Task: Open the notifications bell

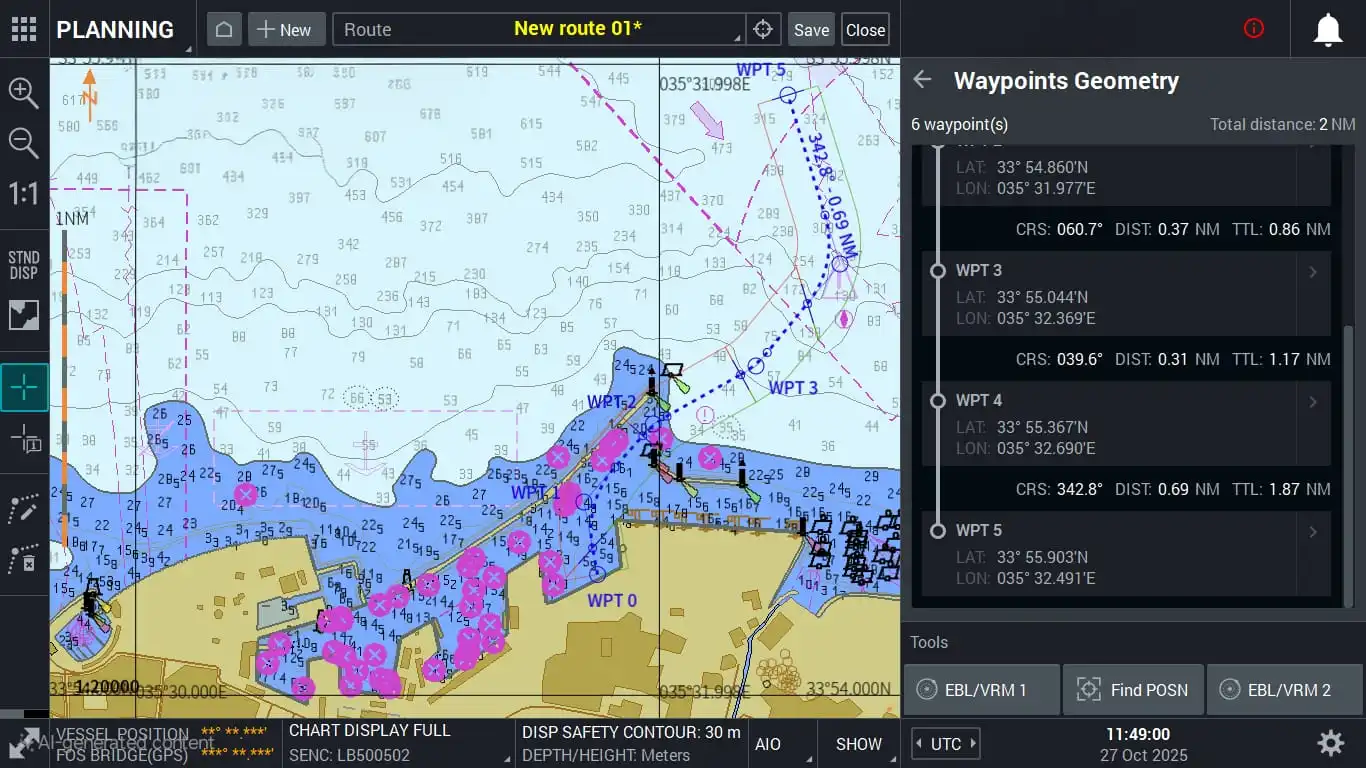Action: point(1327,30)
